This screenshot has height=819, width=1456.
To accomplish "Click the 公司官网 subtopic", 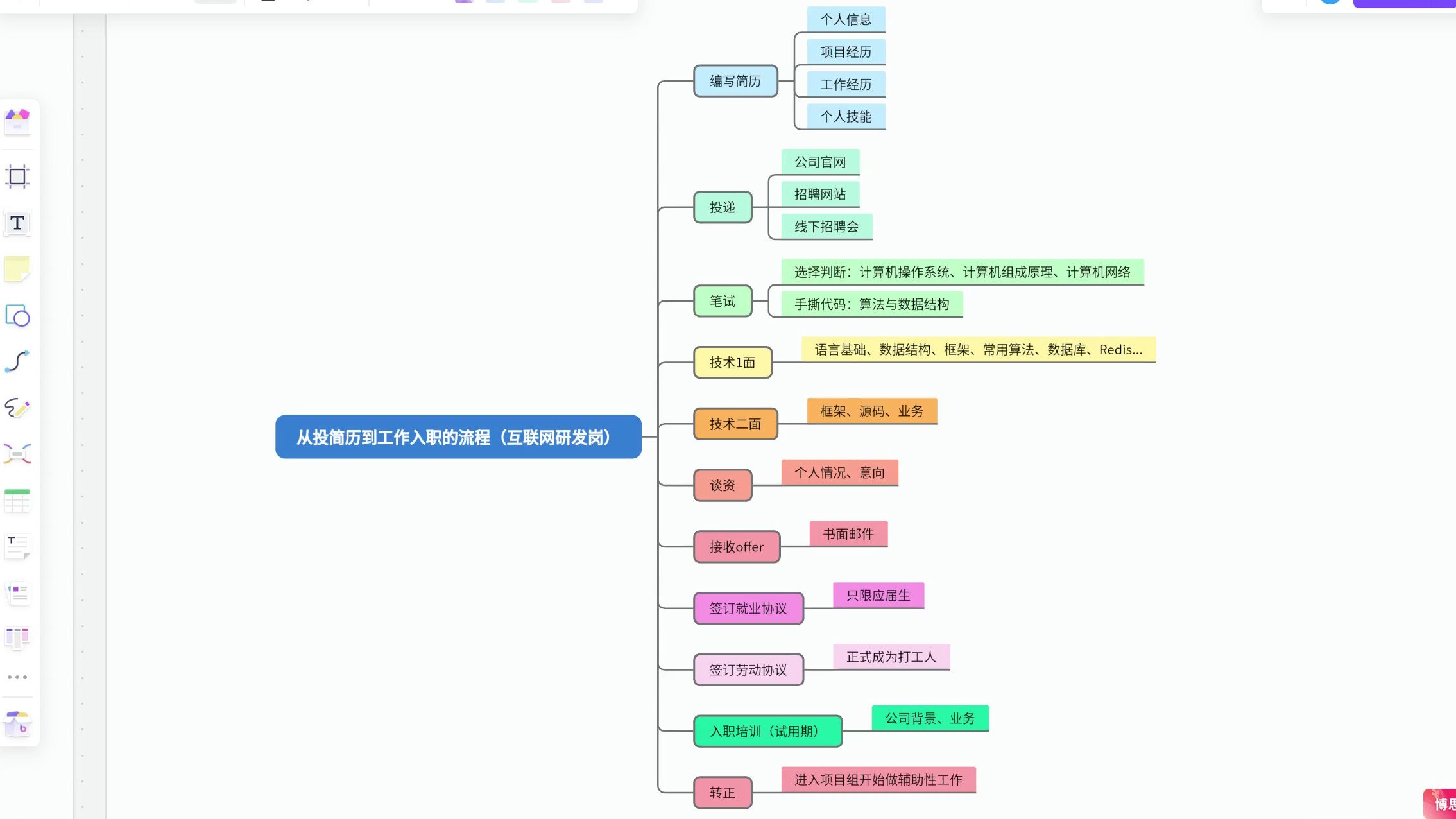I will (x=820, y=162).
